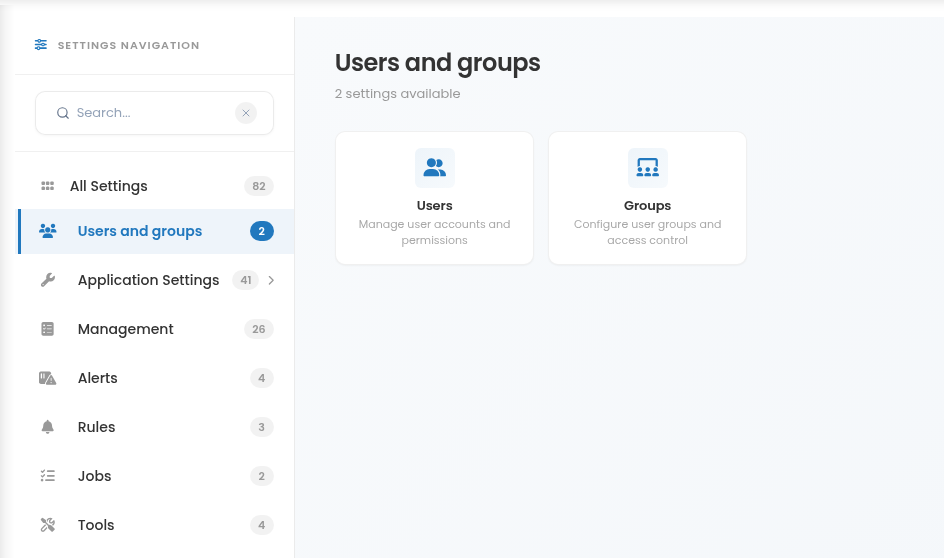Click the Users and groups people icon

48,231
